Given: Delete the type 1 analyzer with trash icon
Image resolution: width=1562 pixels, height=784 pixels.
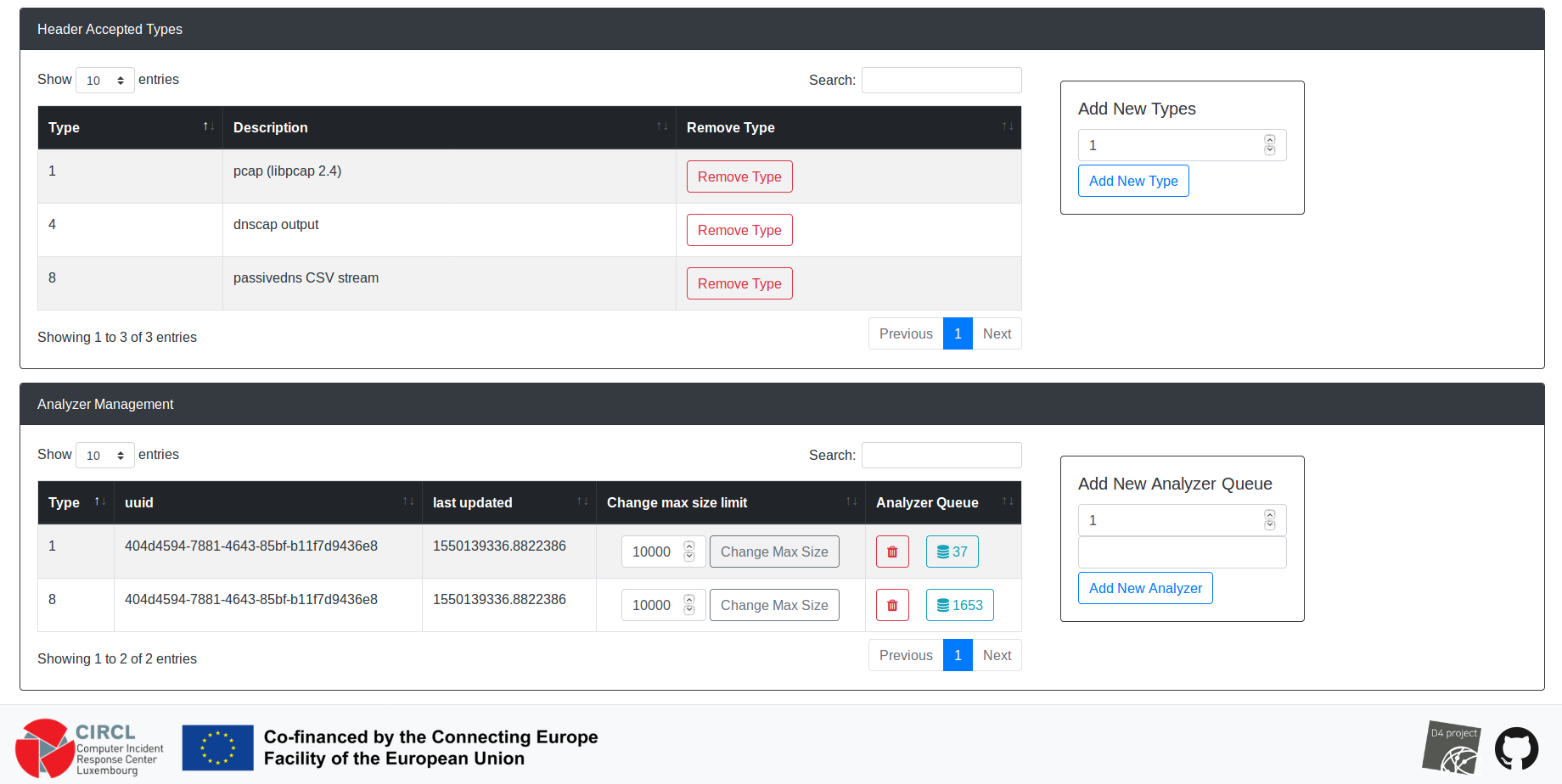Looking at the screenshot, I should (892, 552).
